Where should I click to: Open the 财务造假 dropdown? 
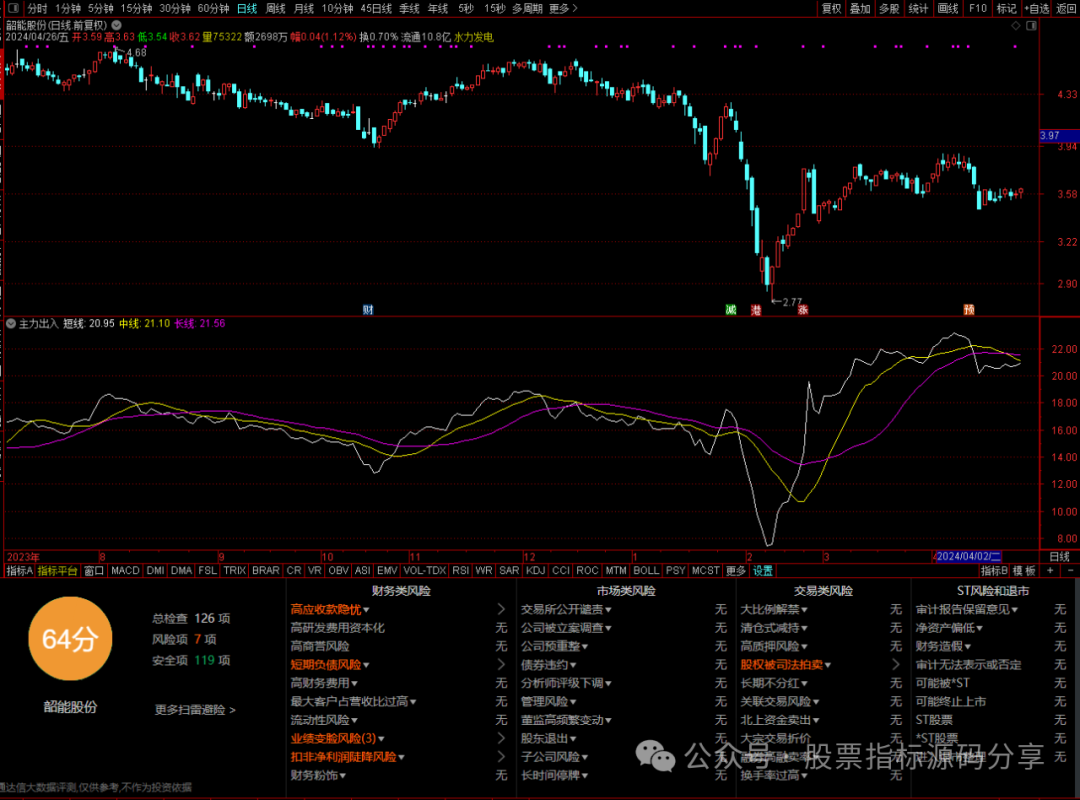pos(943,646)
